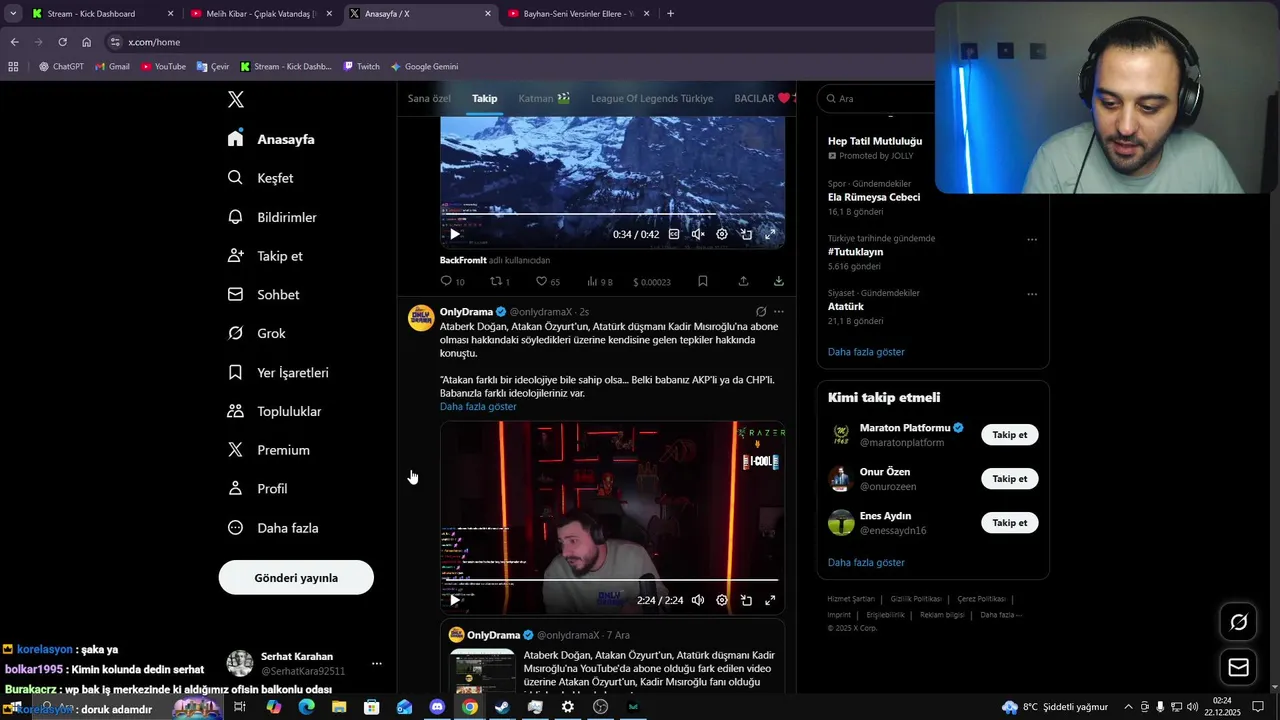The height and width of the screenshot is (720, 1280).
Task: Open Steam from Windows taskbar
Action: point(502,707)
